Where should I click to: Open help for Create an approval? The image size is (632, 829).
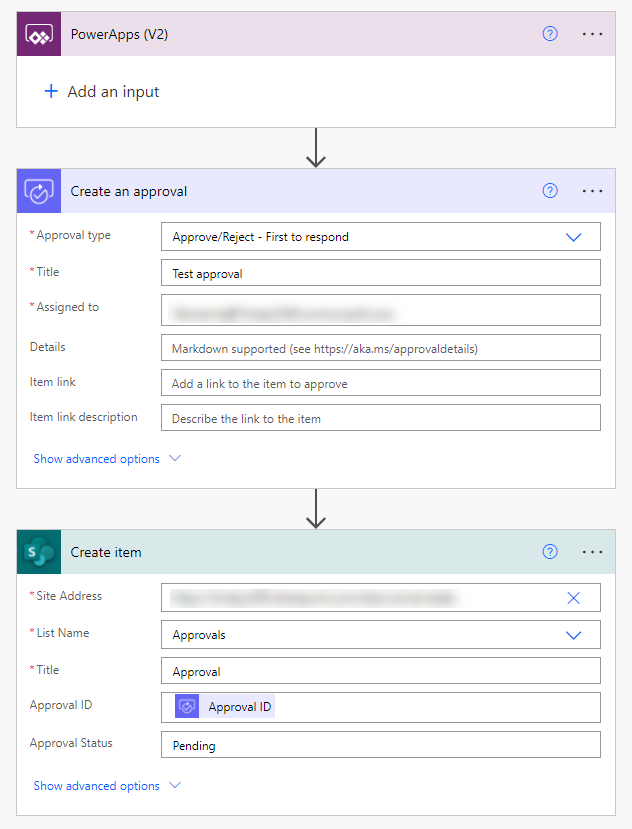point(549,191)
